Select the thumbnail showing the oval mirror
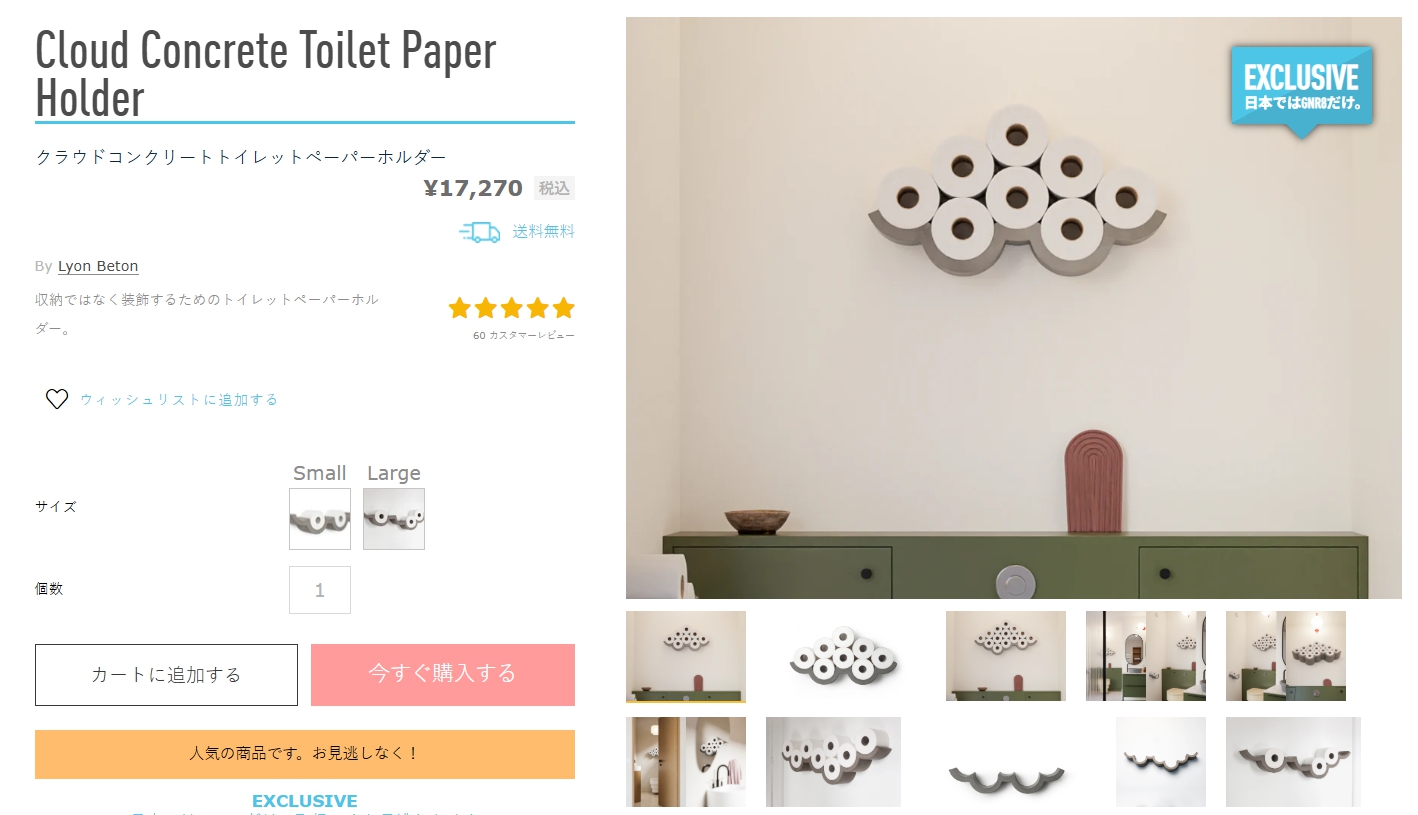 (1146, 656)
